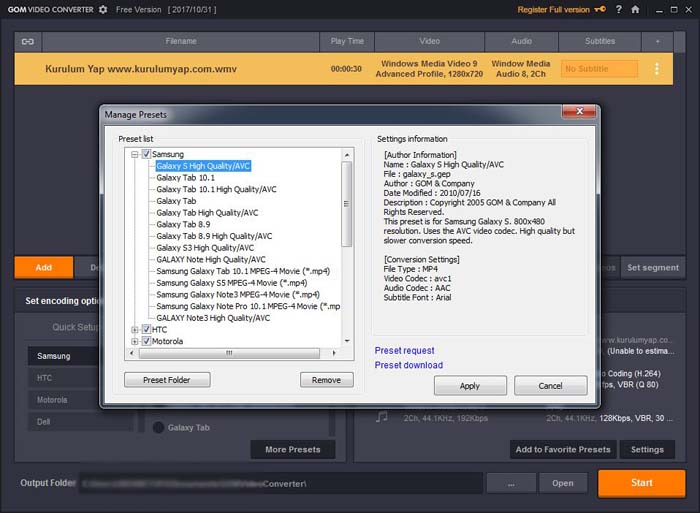Click the vertical scrollbar thumb in preset list
Screen dimensions: 700x513
pos(347,204)
